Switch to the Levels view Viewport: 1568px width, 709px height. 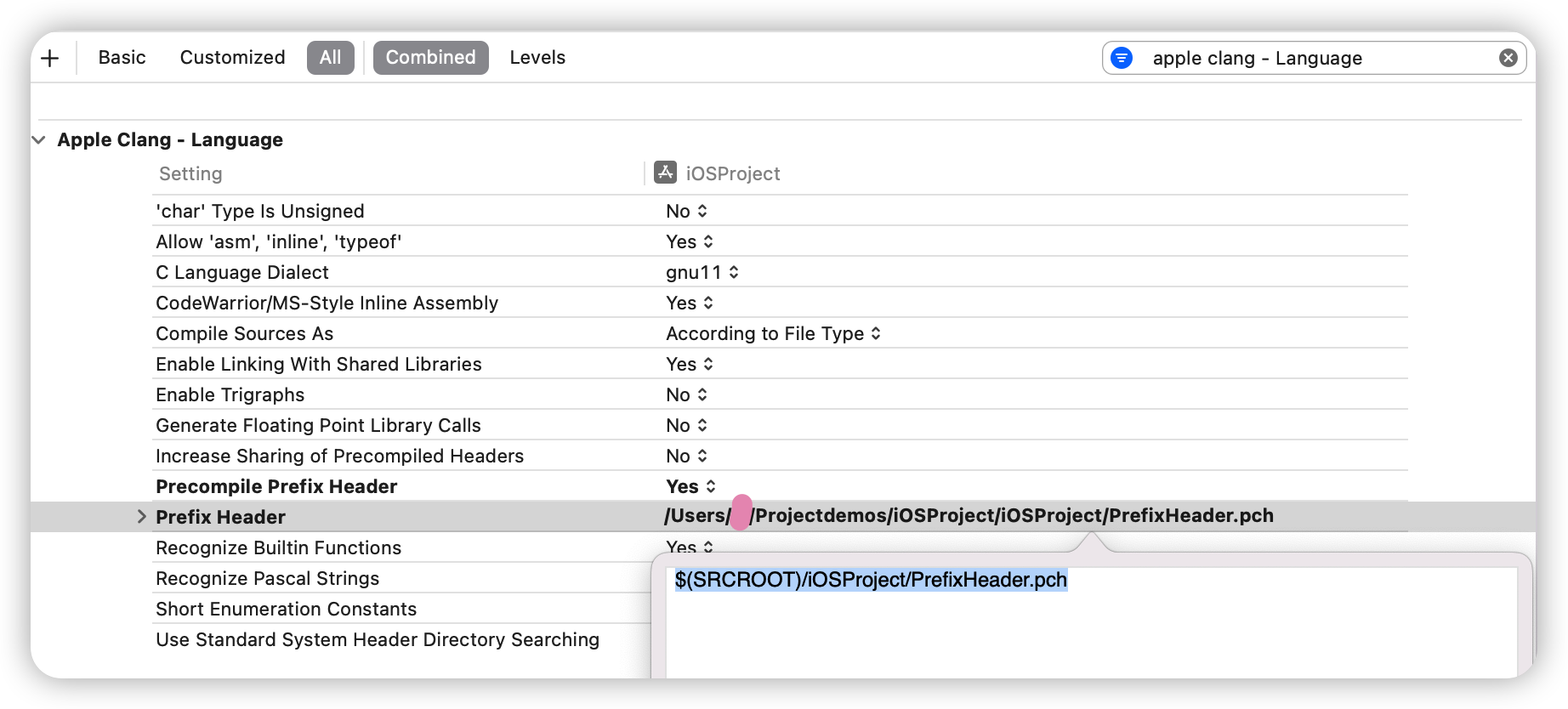[537, 57]
